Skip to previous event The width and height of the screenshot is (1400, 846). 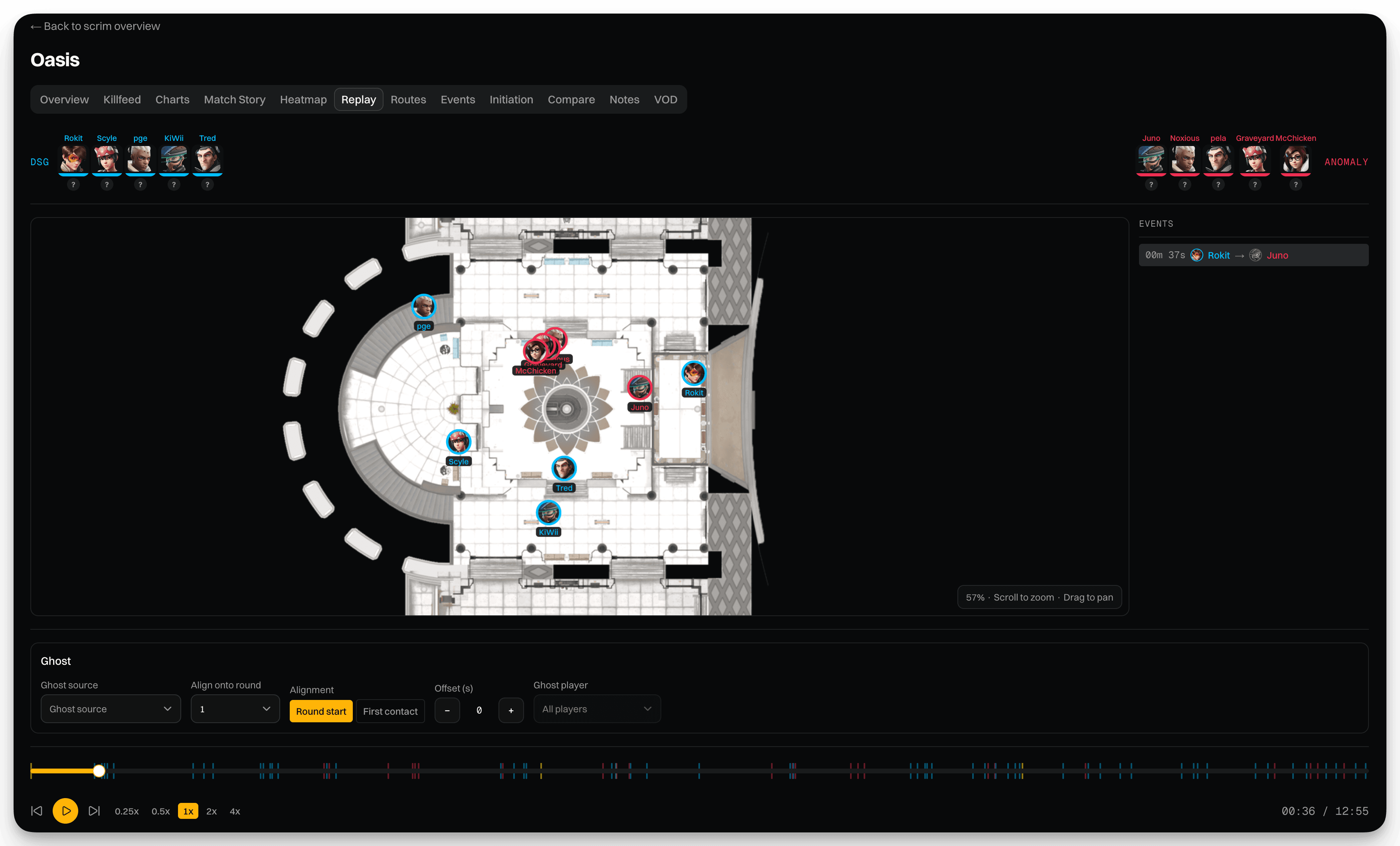point(37,811)
